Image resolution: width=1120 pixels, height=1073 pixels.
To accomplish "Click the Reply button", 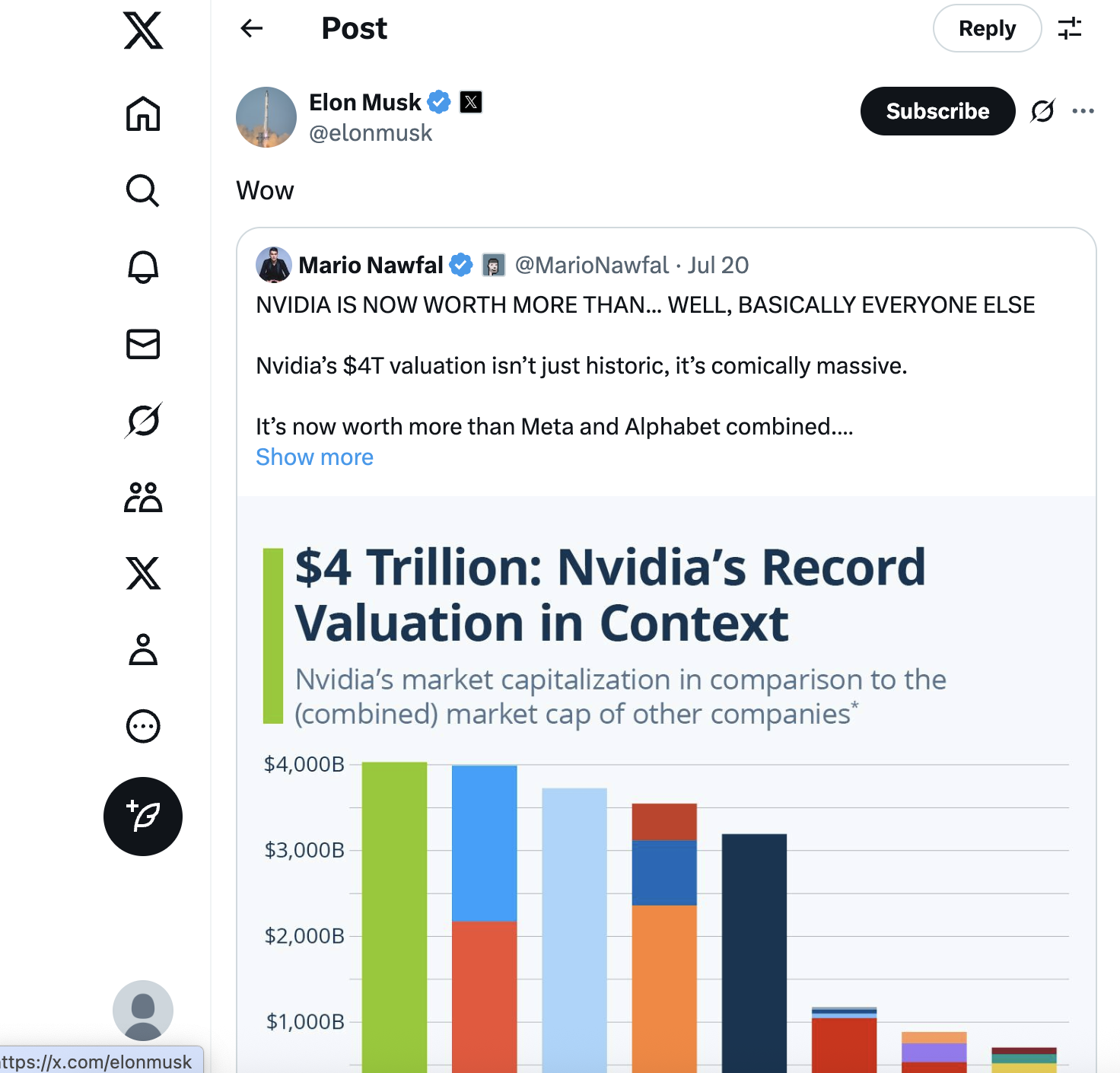I will click(x=987, y=29).
